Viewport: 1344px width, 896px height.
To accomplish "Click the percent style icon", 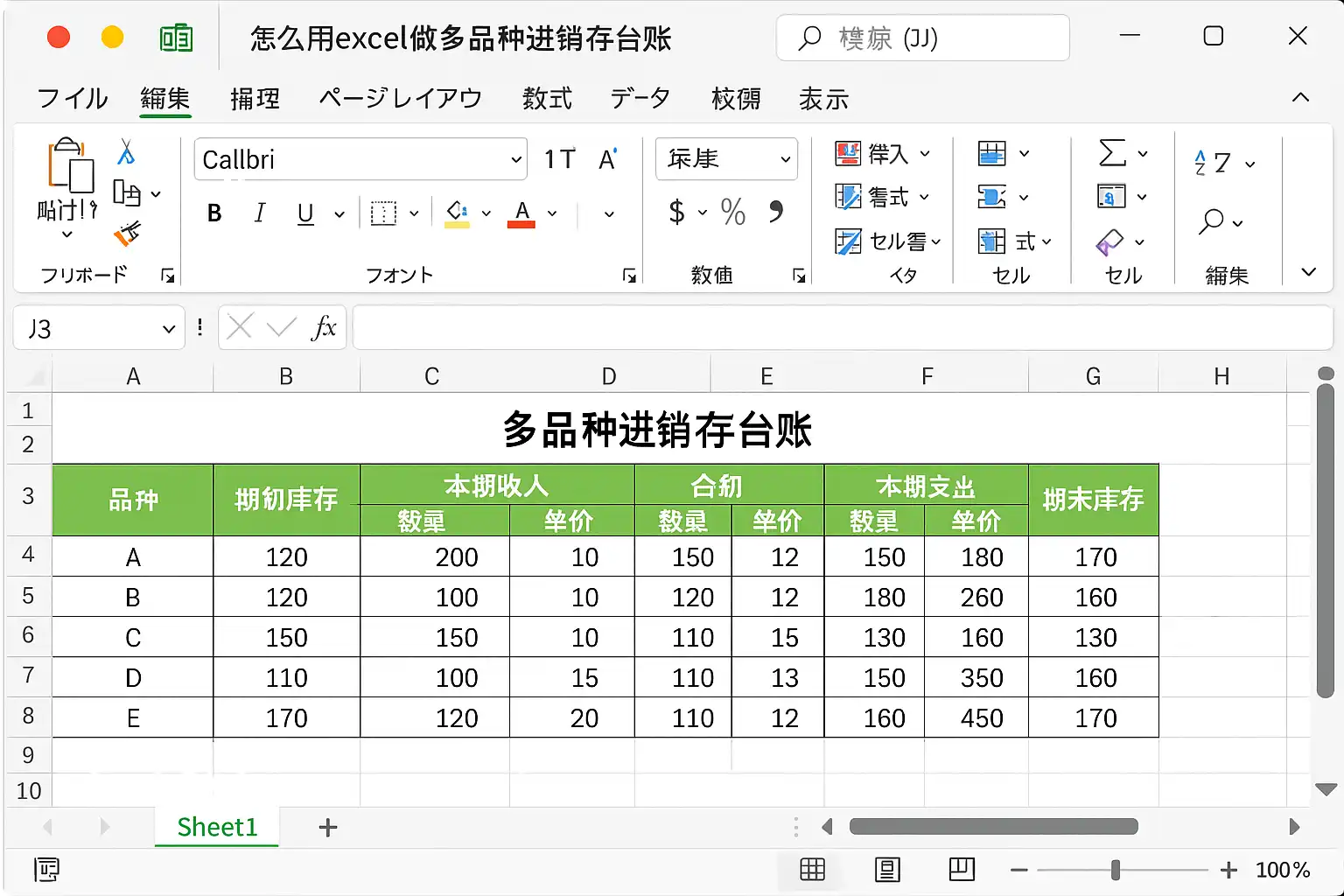I will pos(733,212).
